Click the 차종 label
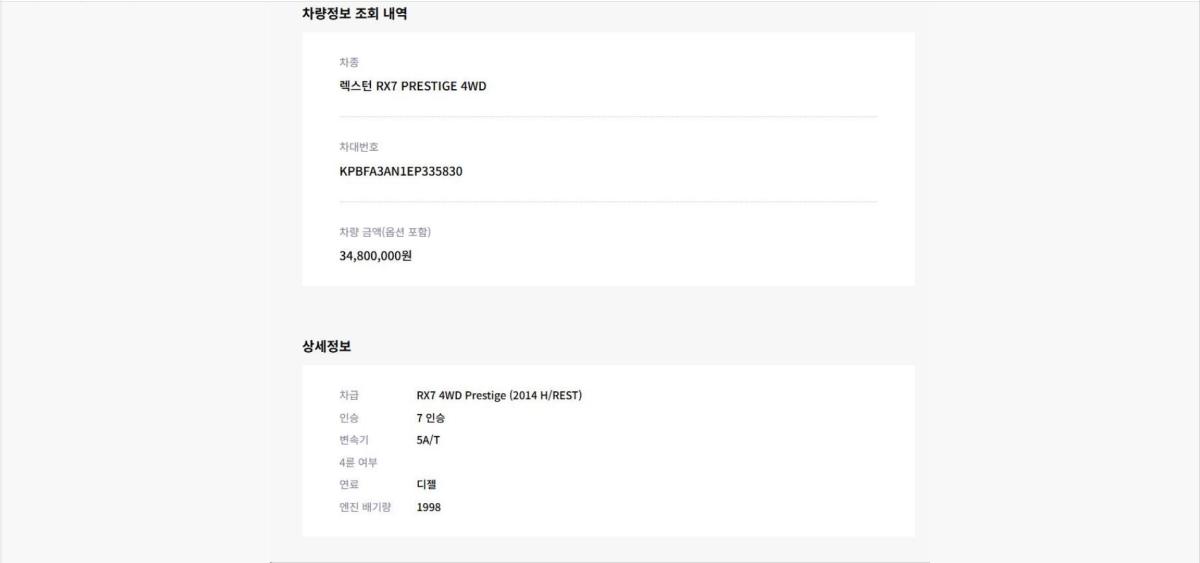Screen dimensions: 1200x563 pos(349,62)
